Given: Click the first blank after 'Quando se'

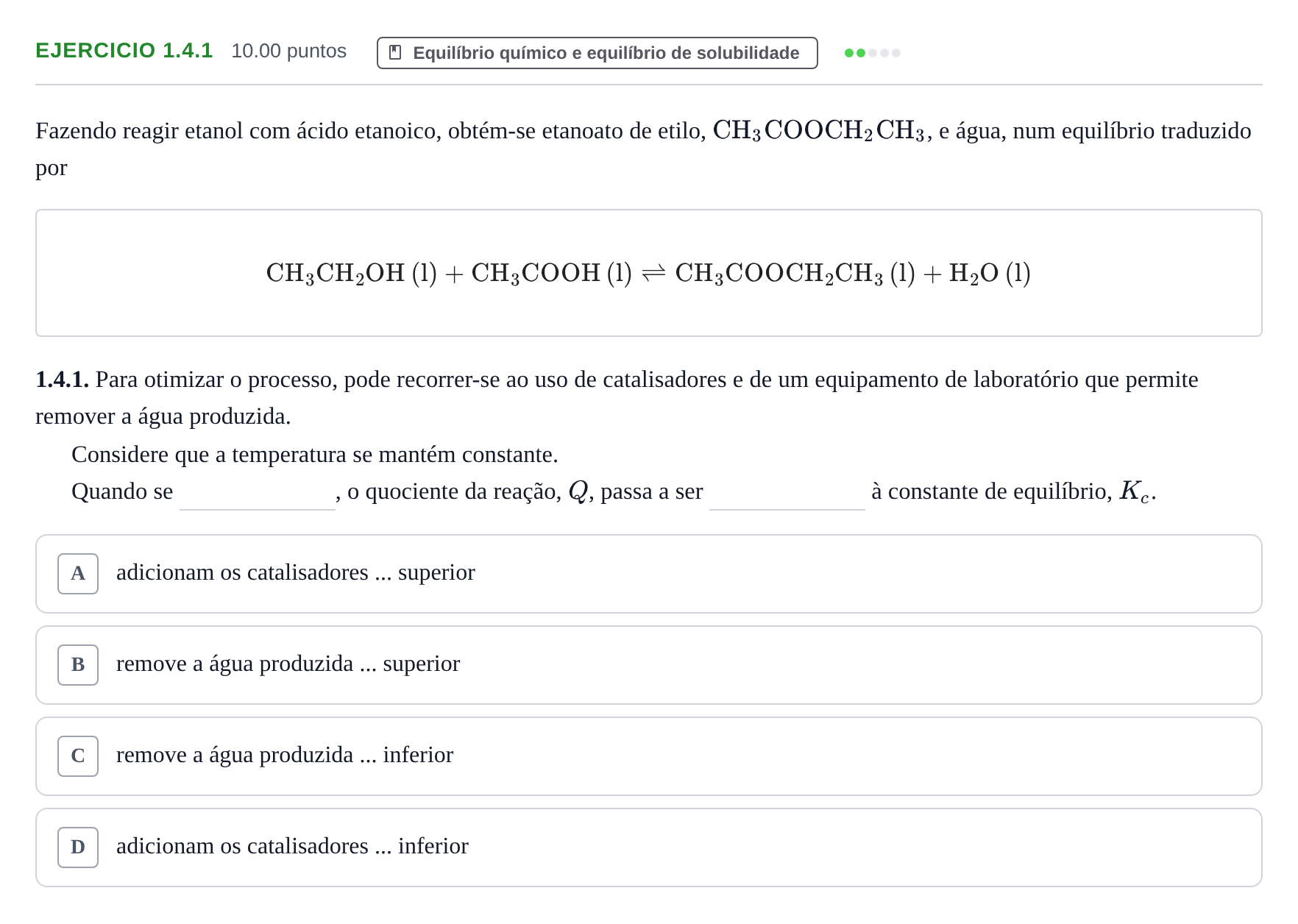Looking at the screenshot, I should click(x=257, y=493).
